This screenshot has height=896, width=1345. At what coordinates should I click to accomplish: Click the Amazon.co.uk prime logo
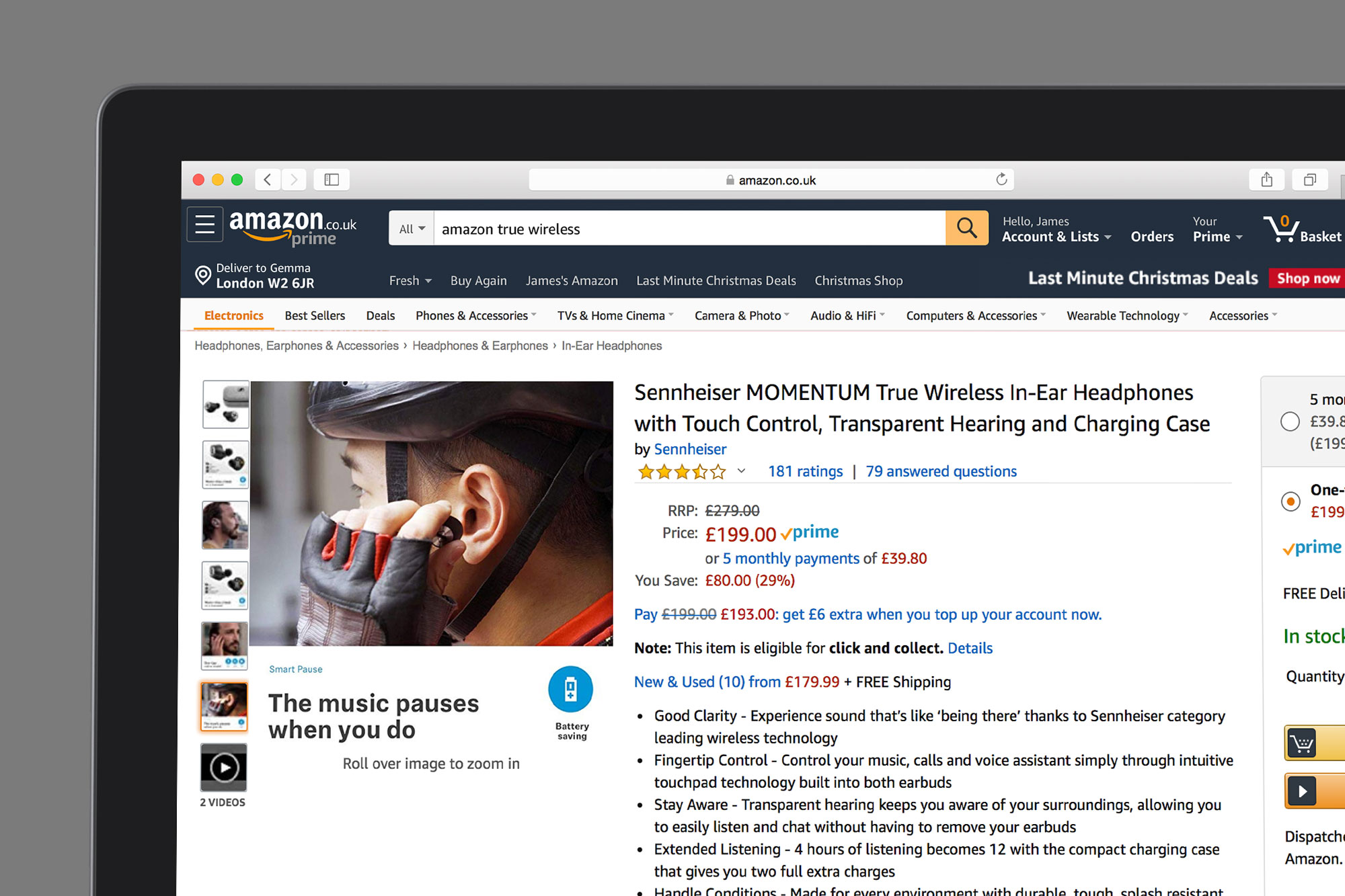pos(293,227)
